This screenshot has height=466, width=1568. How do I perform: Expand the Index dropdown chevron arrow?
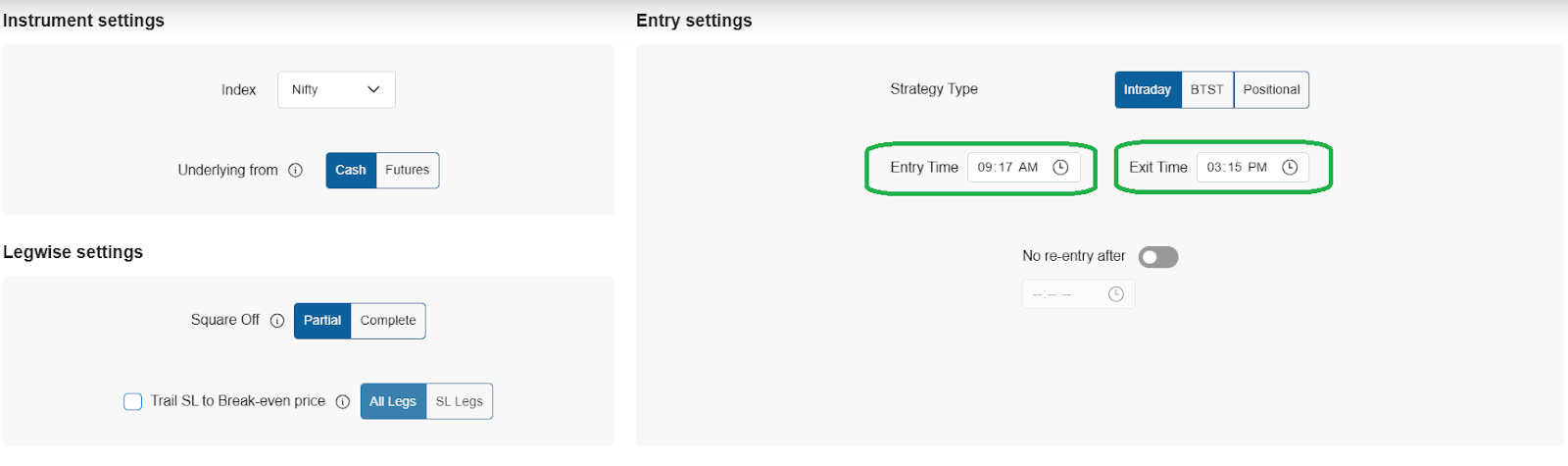[373, 89]
